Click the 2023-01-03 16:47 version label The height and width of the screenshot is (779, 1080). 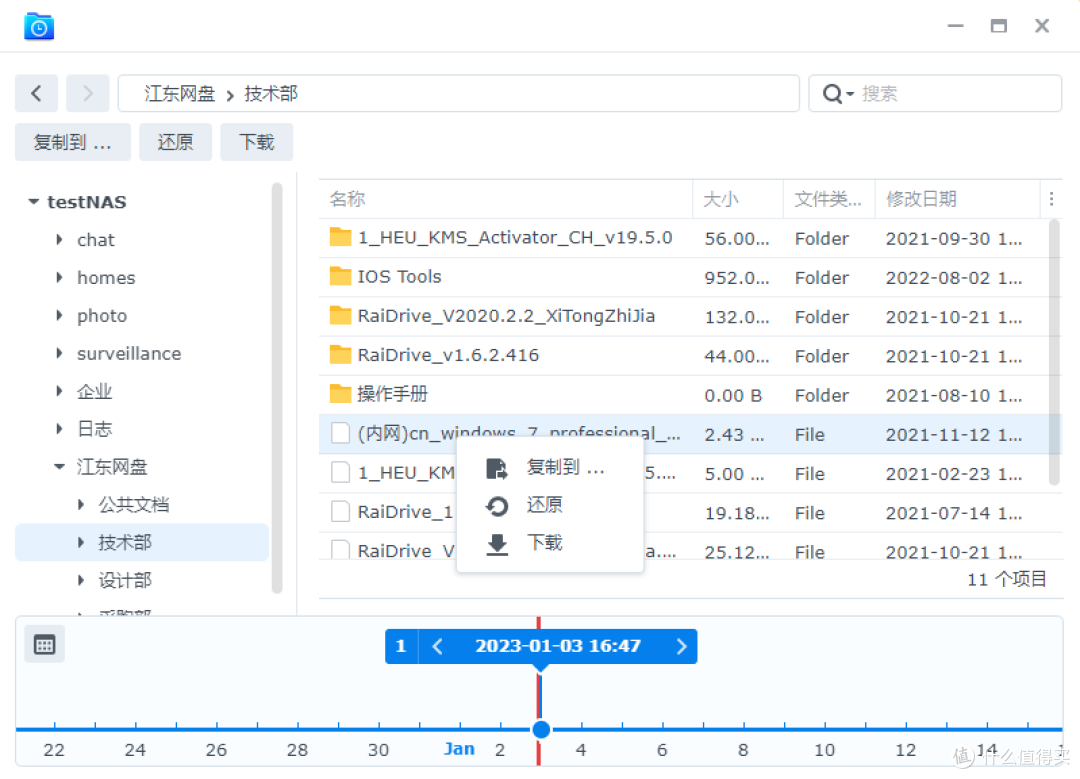coord(558,646)
